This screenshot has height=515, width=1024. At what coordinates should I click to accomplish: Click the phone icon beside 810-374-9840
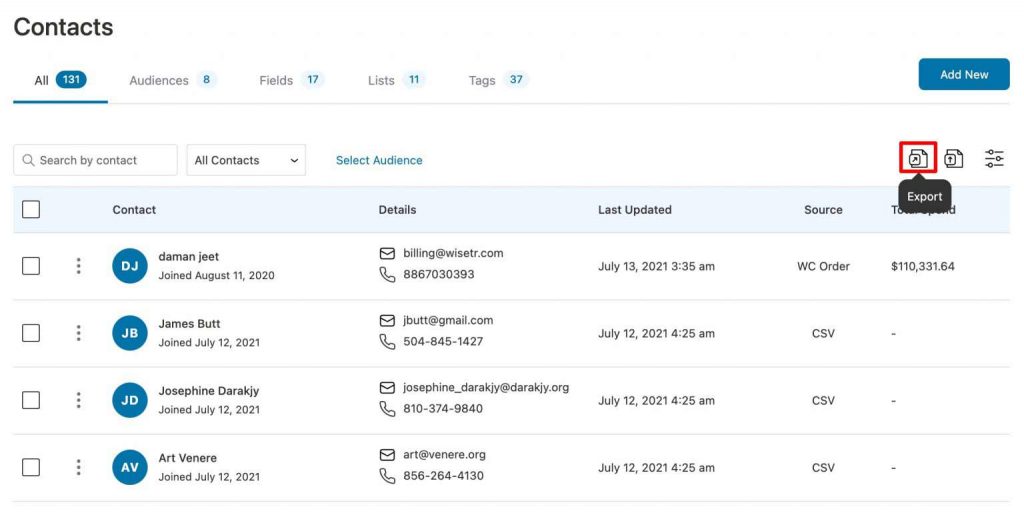click(387, 409)
